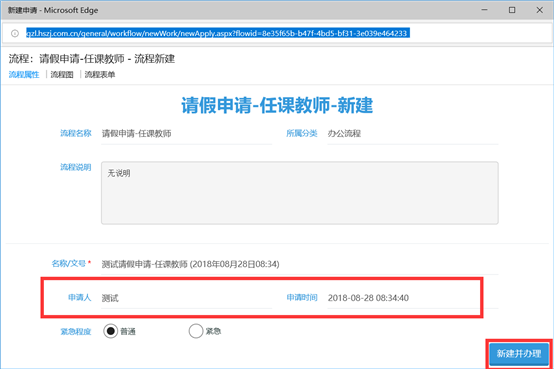Maximize the Edge window
This screenshot has width=554, height=369.
pyautogui.click(x=512, y=10)
